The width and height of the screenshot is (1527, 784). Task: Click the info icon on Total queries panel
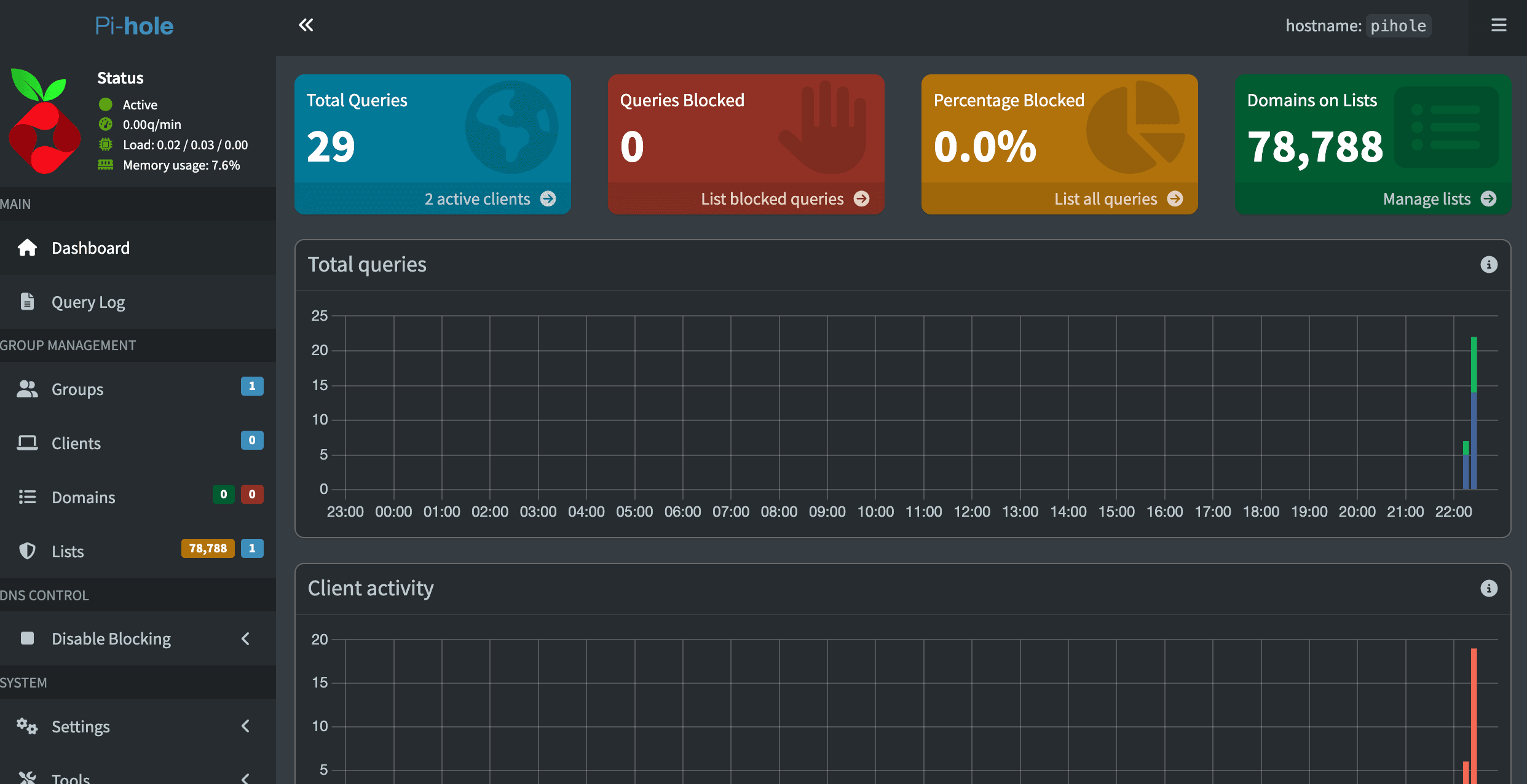(x=1489, y=264)
